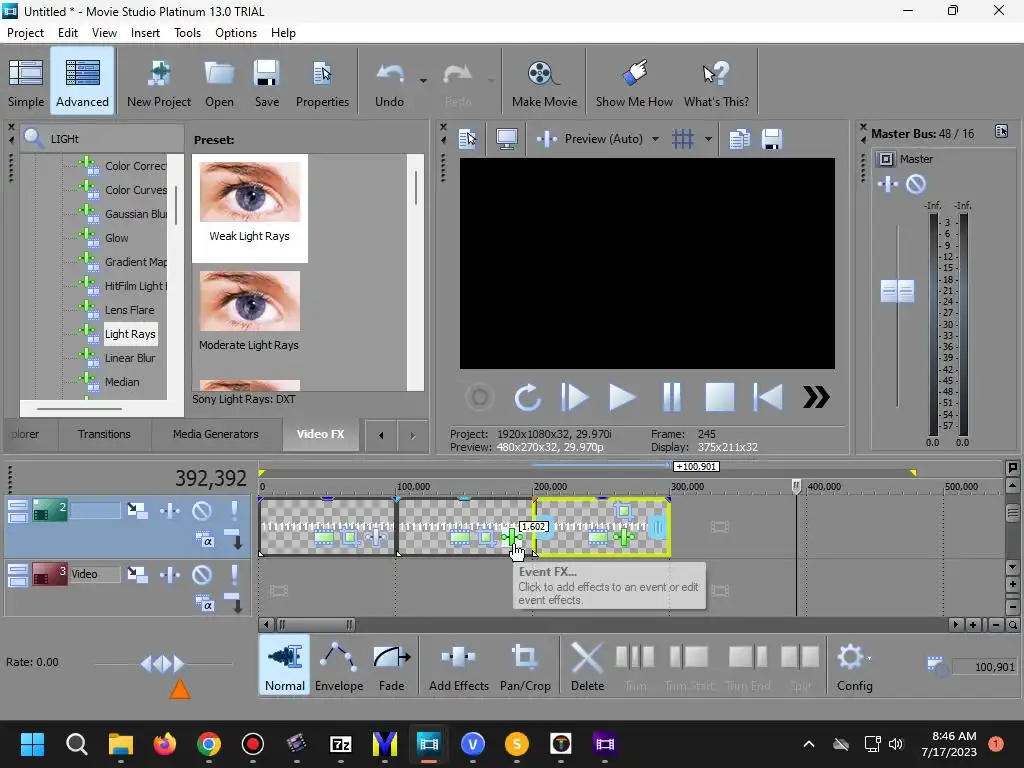Viewport: 1024px width, 768px height.
Task: Show earlier tabs with the left arrow
Action: (381, 435)
